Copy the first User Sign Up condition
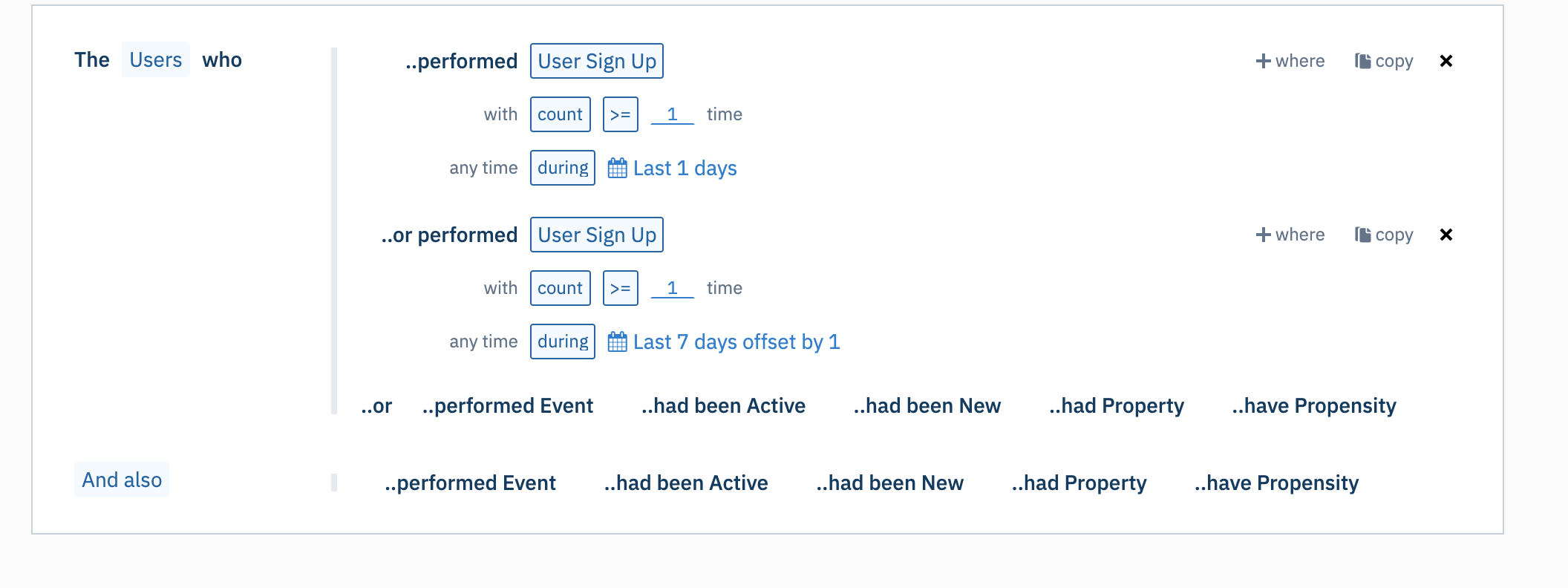The width and height of the screenshot is (1568, 588). coord(1384,61)
